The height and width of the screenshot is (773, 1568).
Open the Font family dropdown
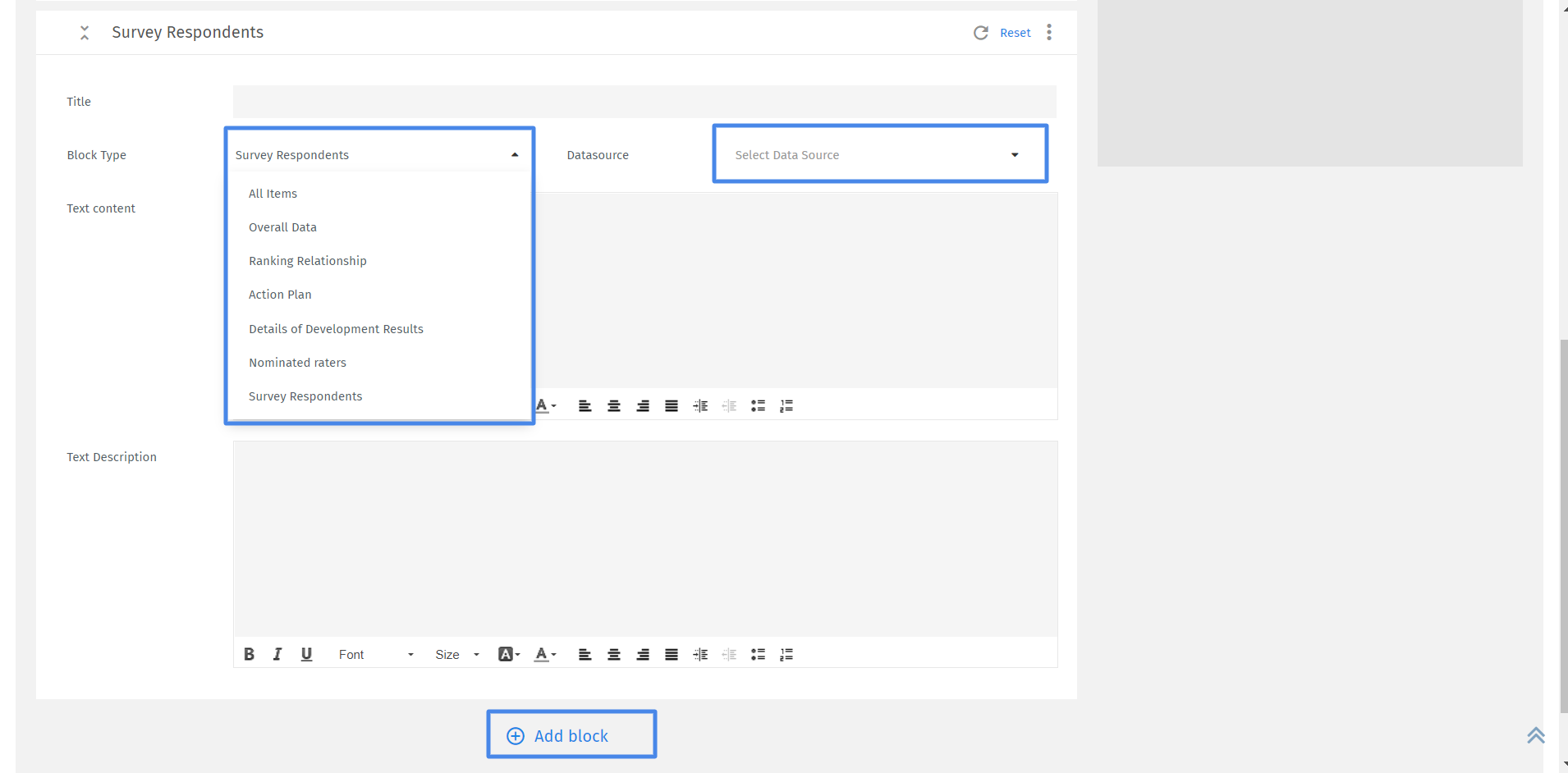click(x=374, y=654)
